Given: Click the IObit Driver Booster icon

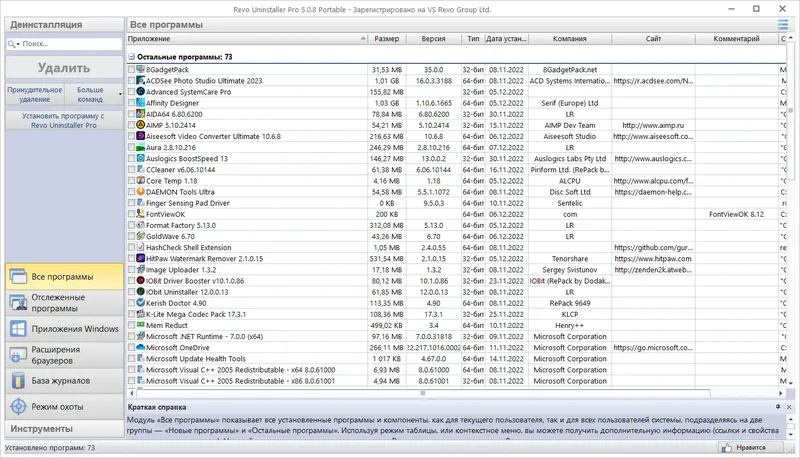Looking at the screenshot, I should tap(141, 281).
